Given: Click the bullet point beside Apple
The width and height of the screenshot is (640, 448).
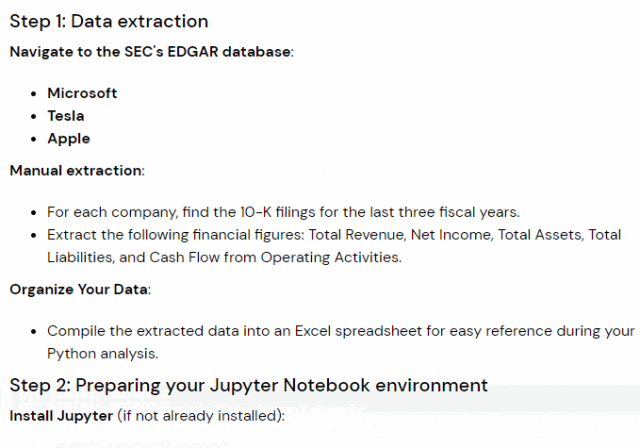Looking at the screenshot, I should 34,140.
